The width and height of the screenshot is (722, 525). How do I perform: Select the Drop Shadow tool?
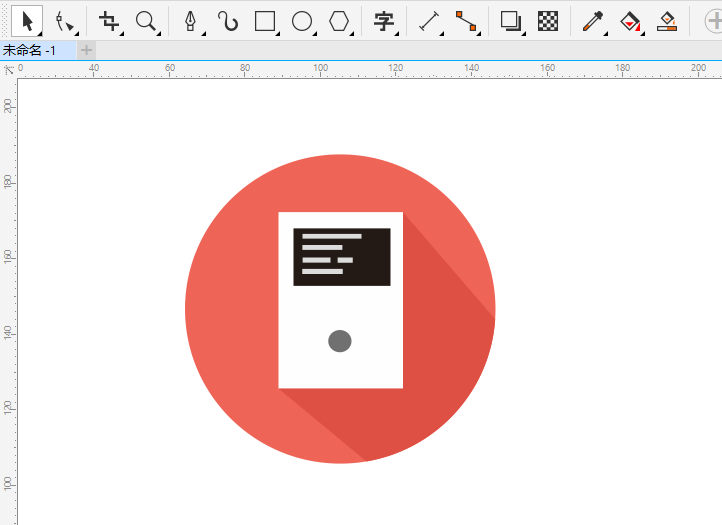pos(511,21)
